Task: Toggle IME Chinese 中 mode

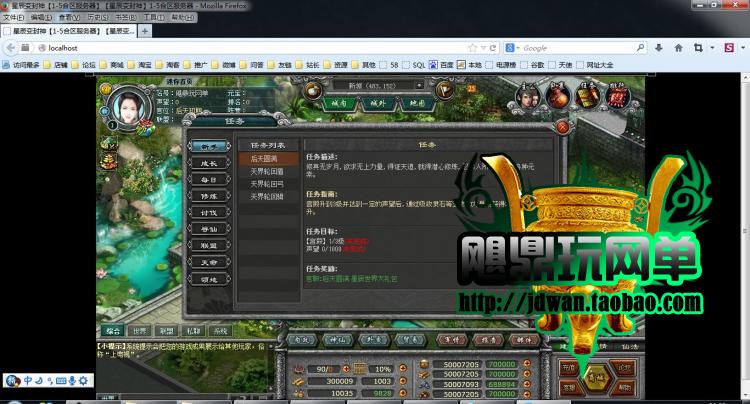Action: point(28,381)
